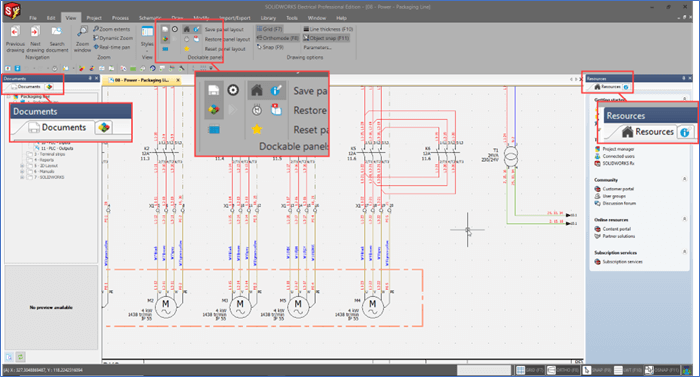Click the green refresh icon below preview pane

pyautogui.click(x=20, y=356)
